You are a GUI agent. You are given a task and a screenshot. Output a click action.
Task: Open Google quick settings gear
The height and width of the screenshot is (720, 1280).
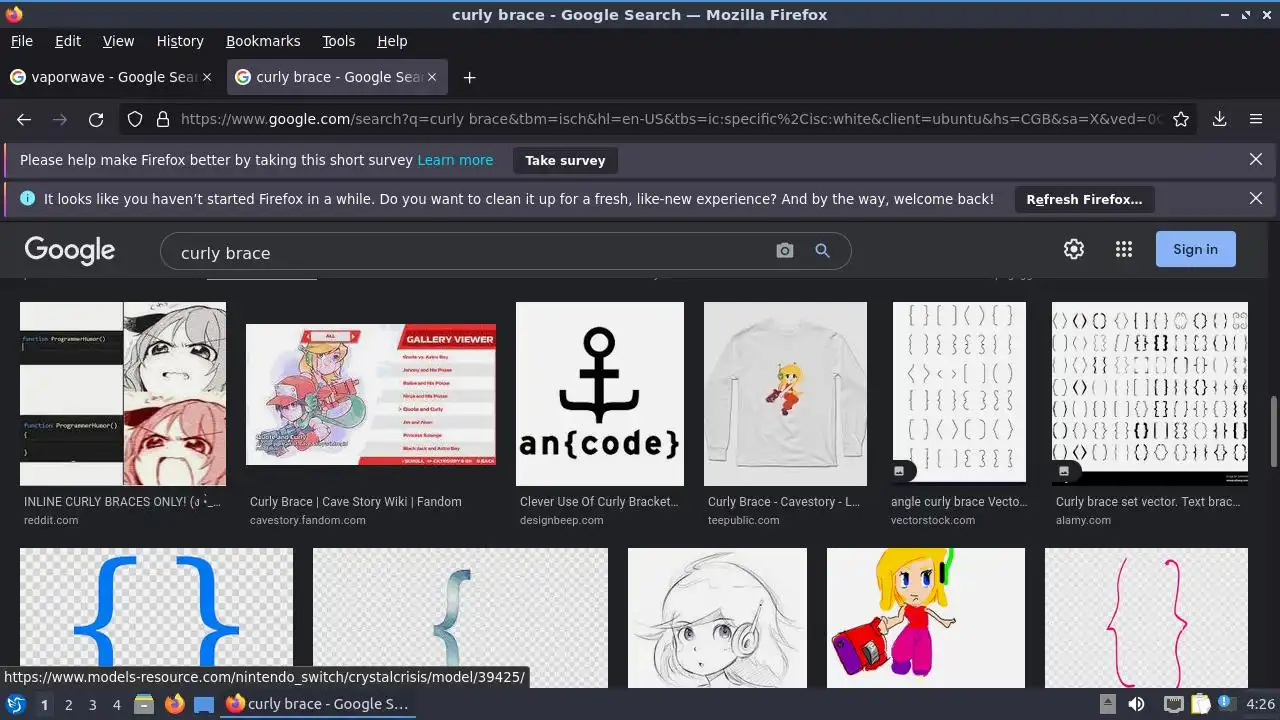(1074, 249)
